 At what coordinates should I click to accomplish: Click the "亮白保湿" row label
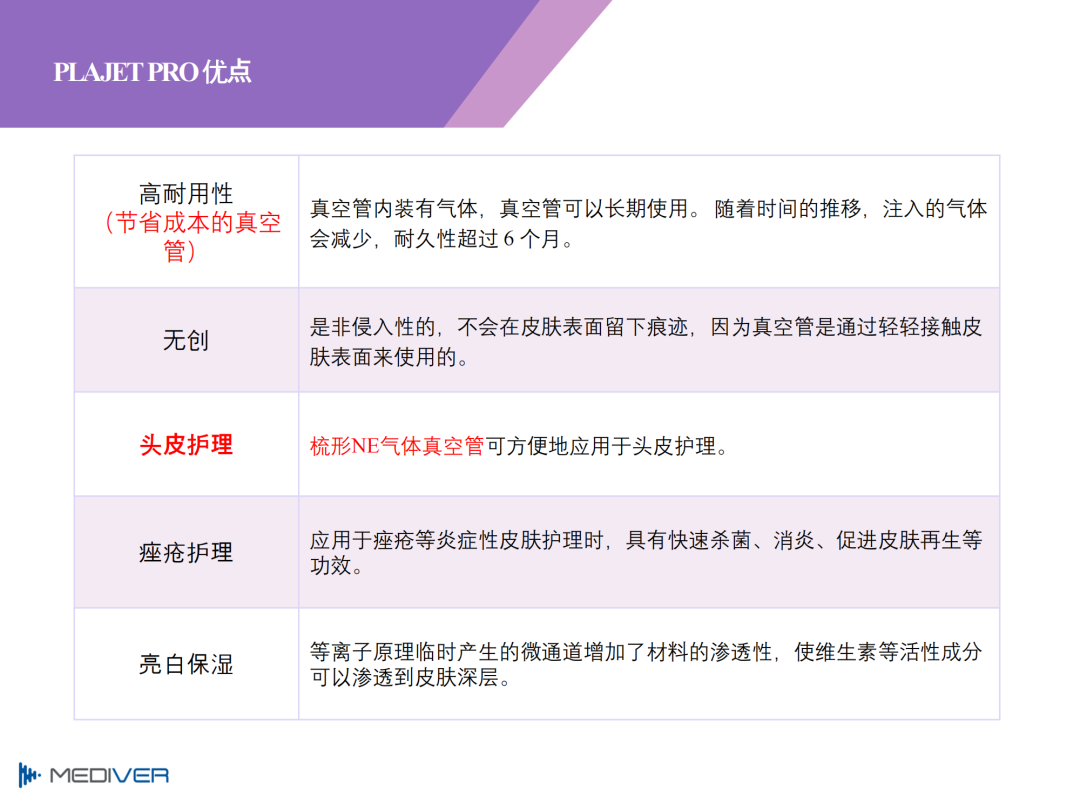[x=186, y=664]
